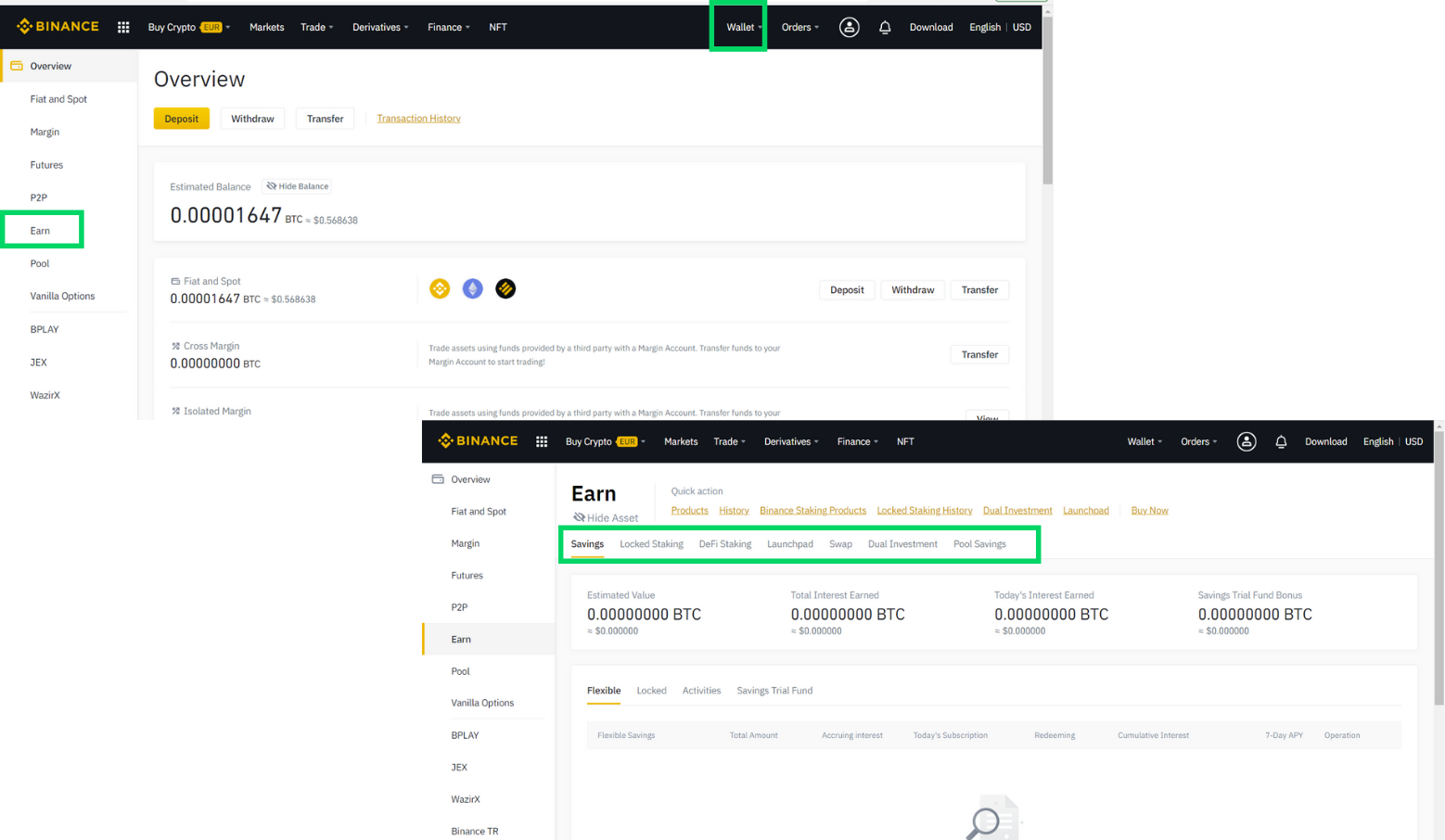Open the apps grid on the Overview page
Image resolution: width=1445 pixels, height=840 pixels.
123,28
